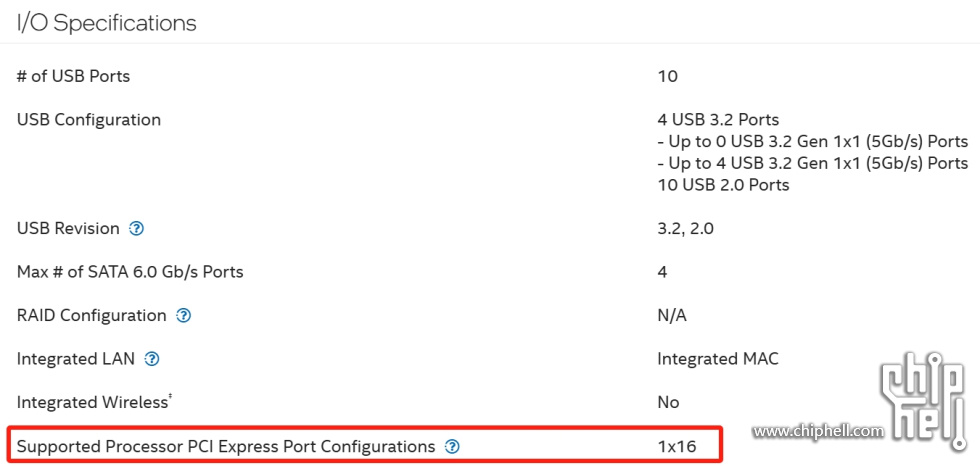Select the Integrated MAC value text
Viewport: 980px width, 466px height.
click(718, 359)
